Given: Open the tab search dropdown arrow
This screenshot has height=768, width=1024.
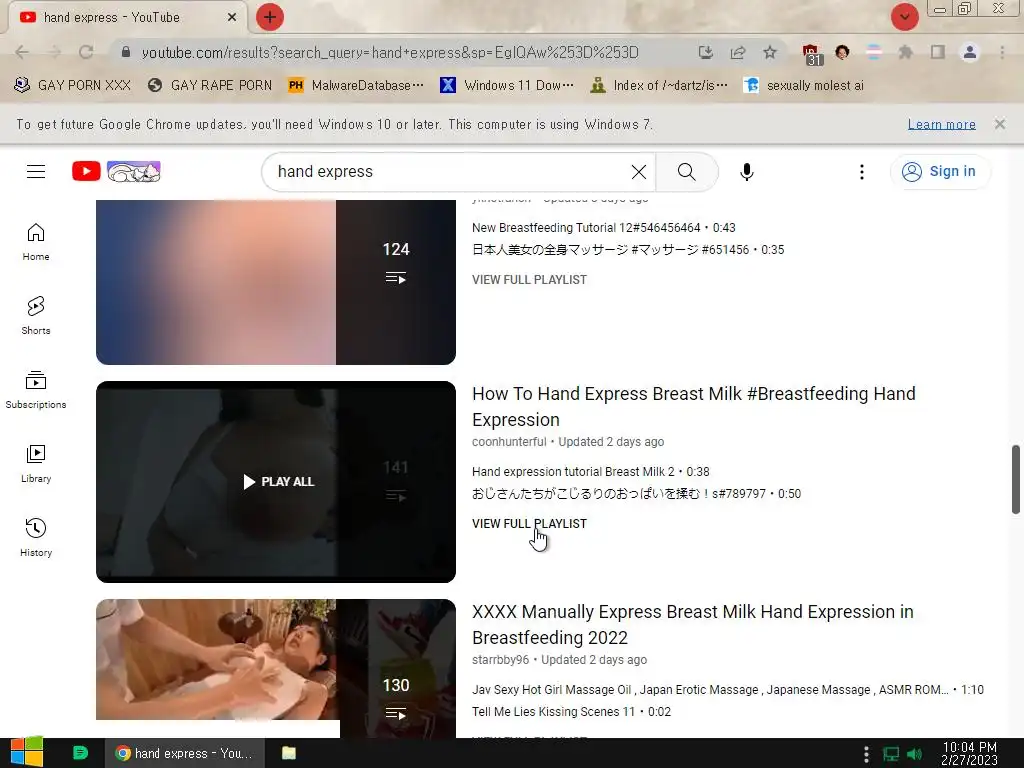Looking at the screenshot, I should [x=904, y=17].
